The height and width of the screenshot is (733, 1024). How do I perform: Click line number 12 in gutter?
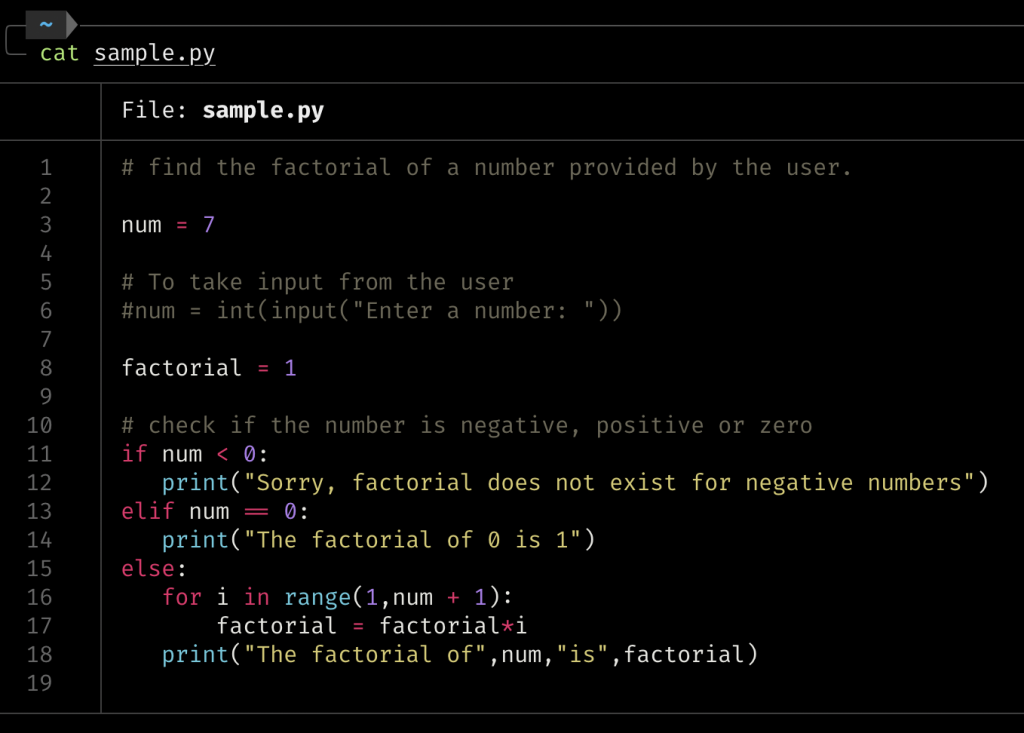click(x=39, y=483)
